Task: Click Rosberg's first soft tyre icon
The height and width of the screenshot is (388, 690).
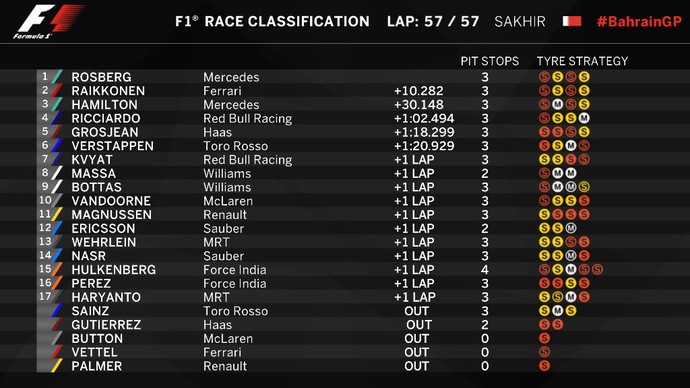Action: pyautogui.click(x=544, y=77)
